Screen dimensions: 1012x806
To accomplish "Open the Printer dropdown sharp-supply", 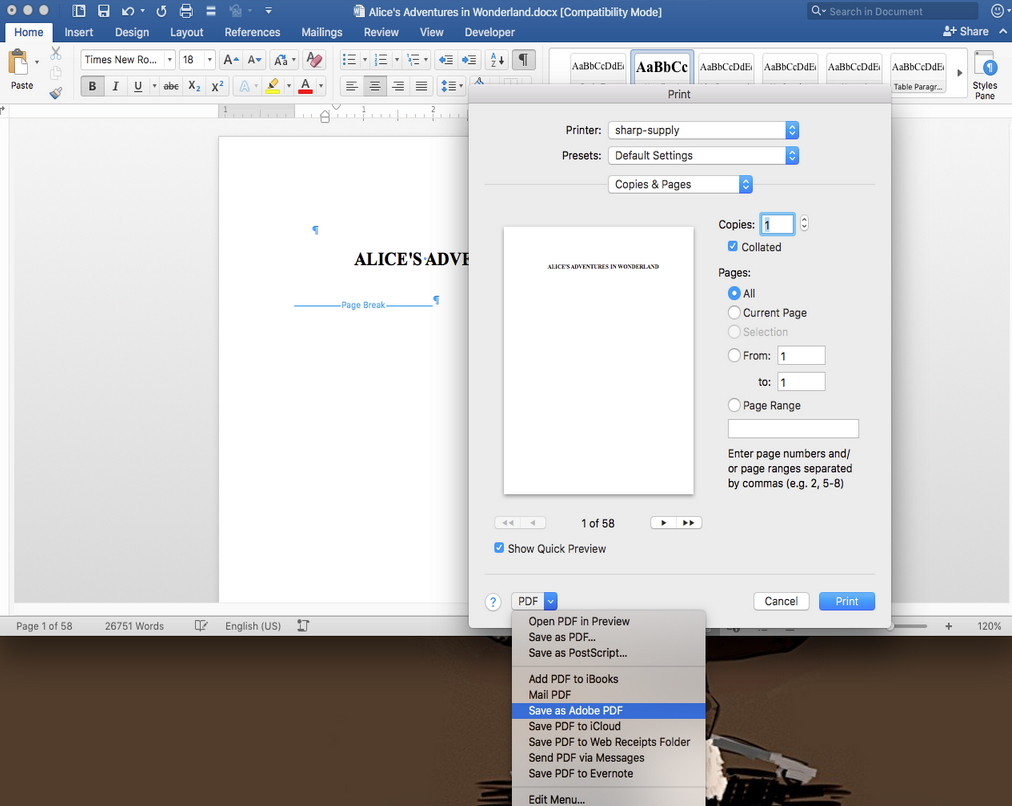I will click(703, 130).
